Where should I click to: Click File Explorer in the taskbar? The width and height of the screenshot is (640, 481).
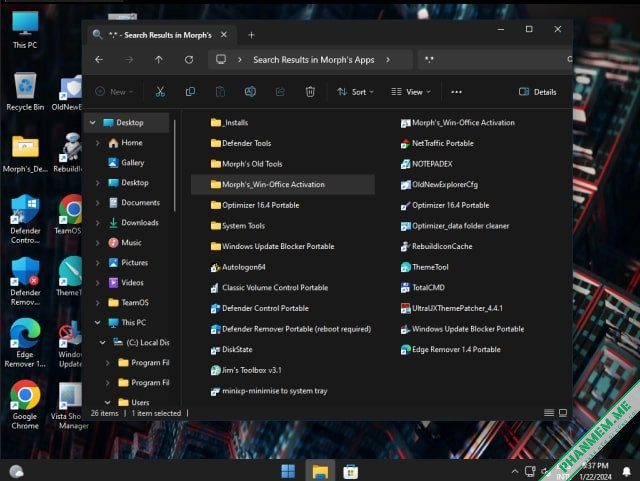[x=320, y=471]
